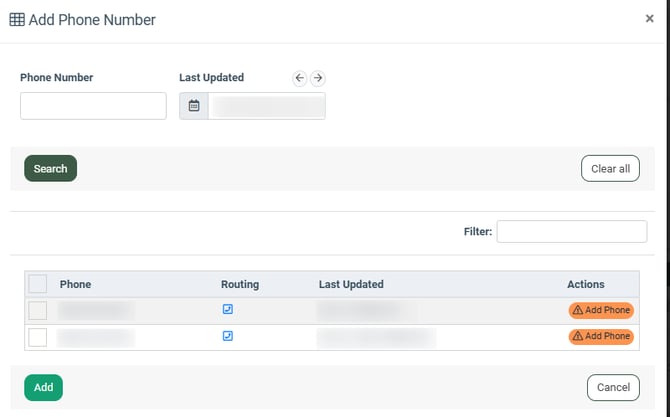670x417 pixels.
Task: Click the green Search button
Action: pos(50,169)
